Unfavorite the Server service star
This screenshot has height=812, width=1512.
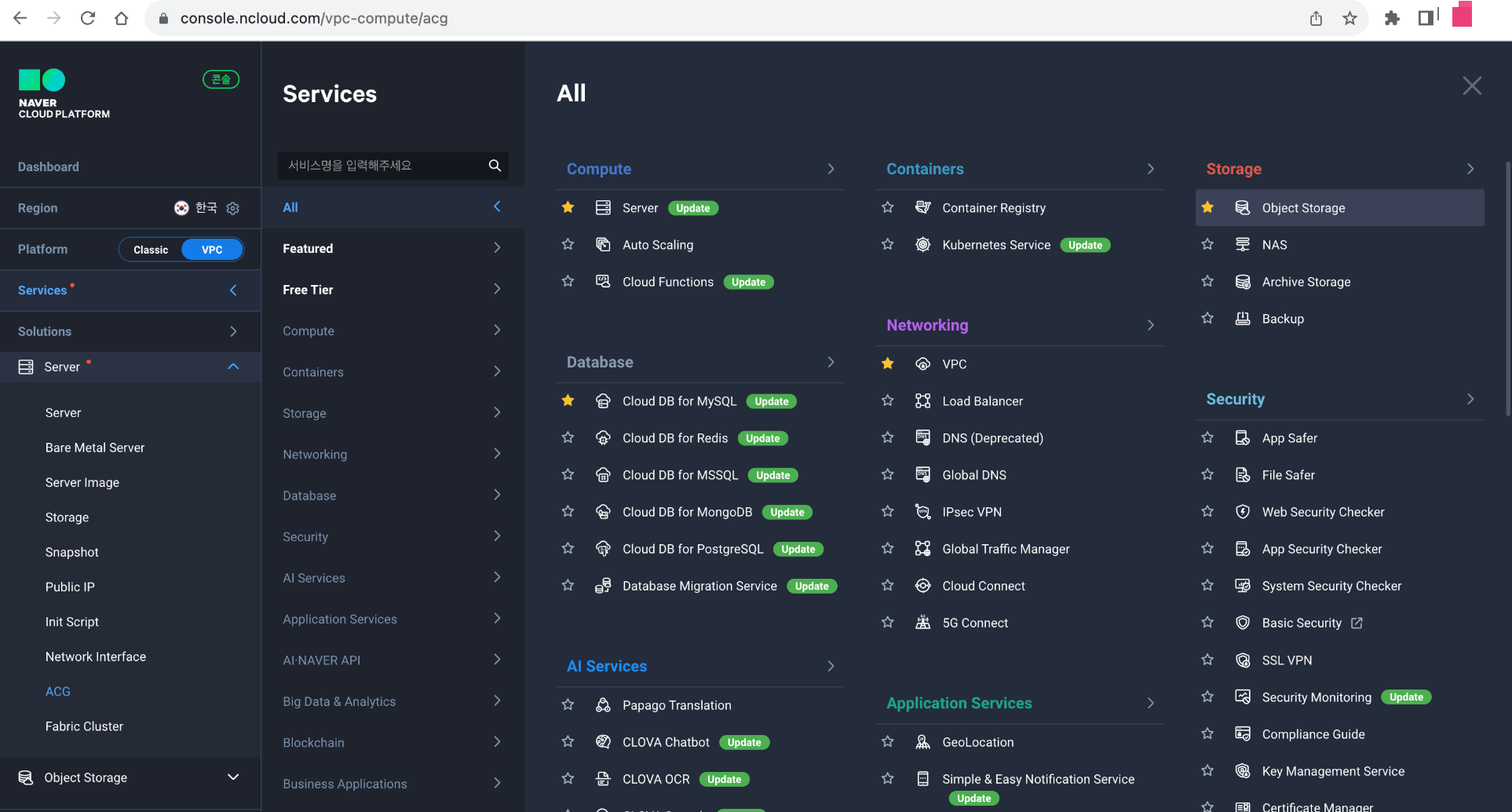[568, 207]
